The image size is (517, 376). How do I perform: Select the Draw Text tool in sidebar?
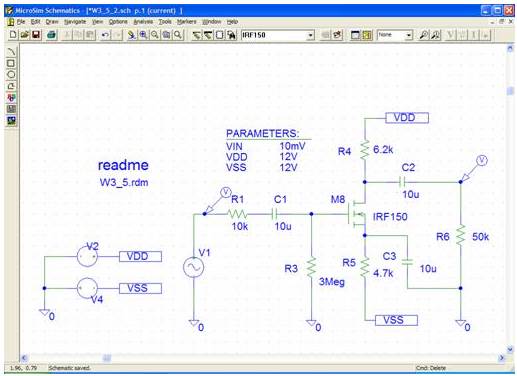[11, 97]
